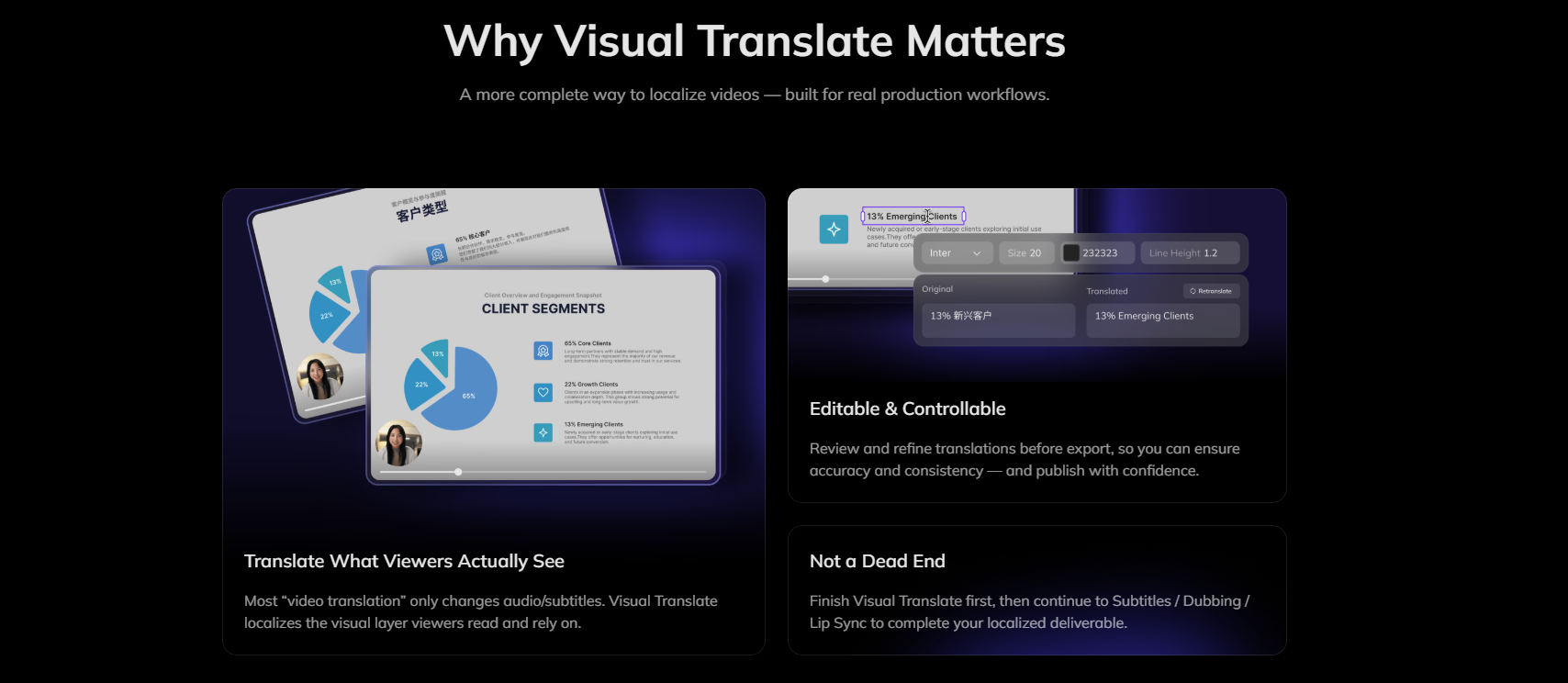Click the Translated box reading 13% Emerging Clients

click(1163, 320)
